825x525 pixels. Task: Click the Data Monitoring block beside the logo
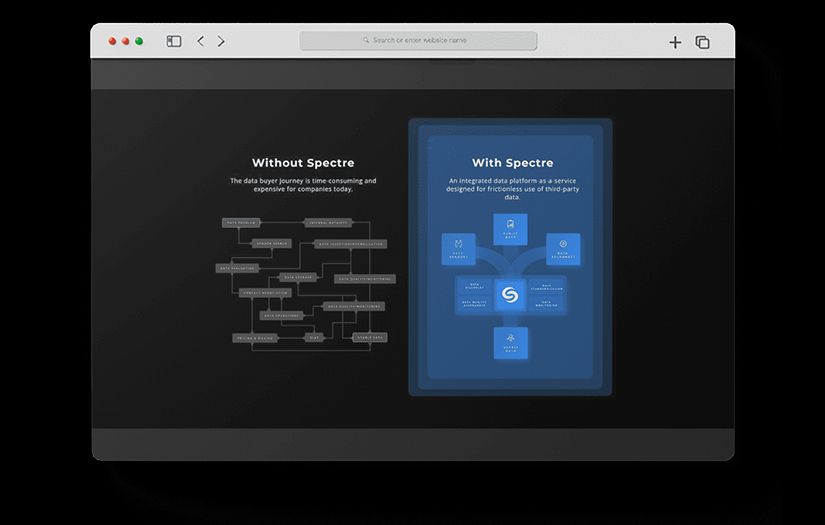tap(547, 304)
